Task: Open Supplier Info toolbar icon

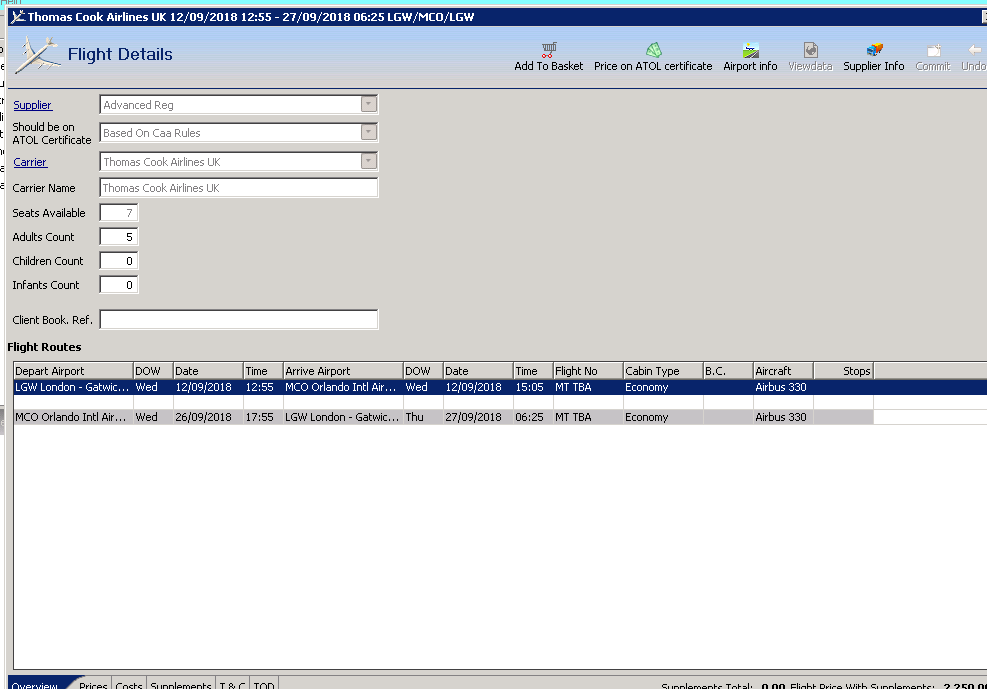Action: pos(874,50)
